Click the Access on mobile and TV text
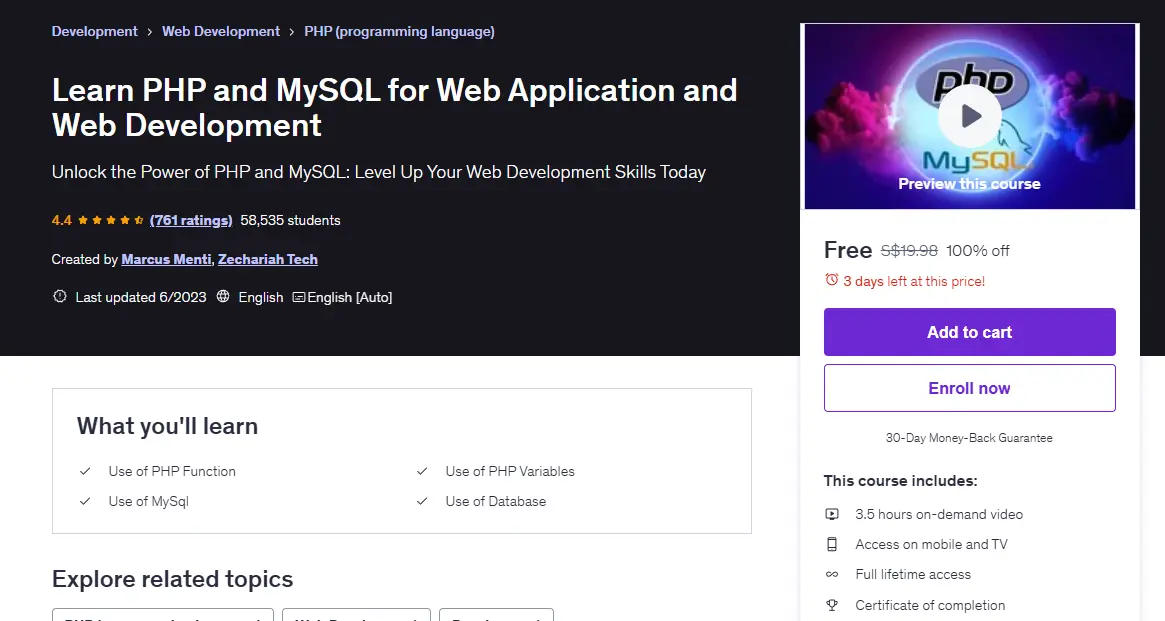This screenshot has width=1165, height=621. click(x=932, y=544)
